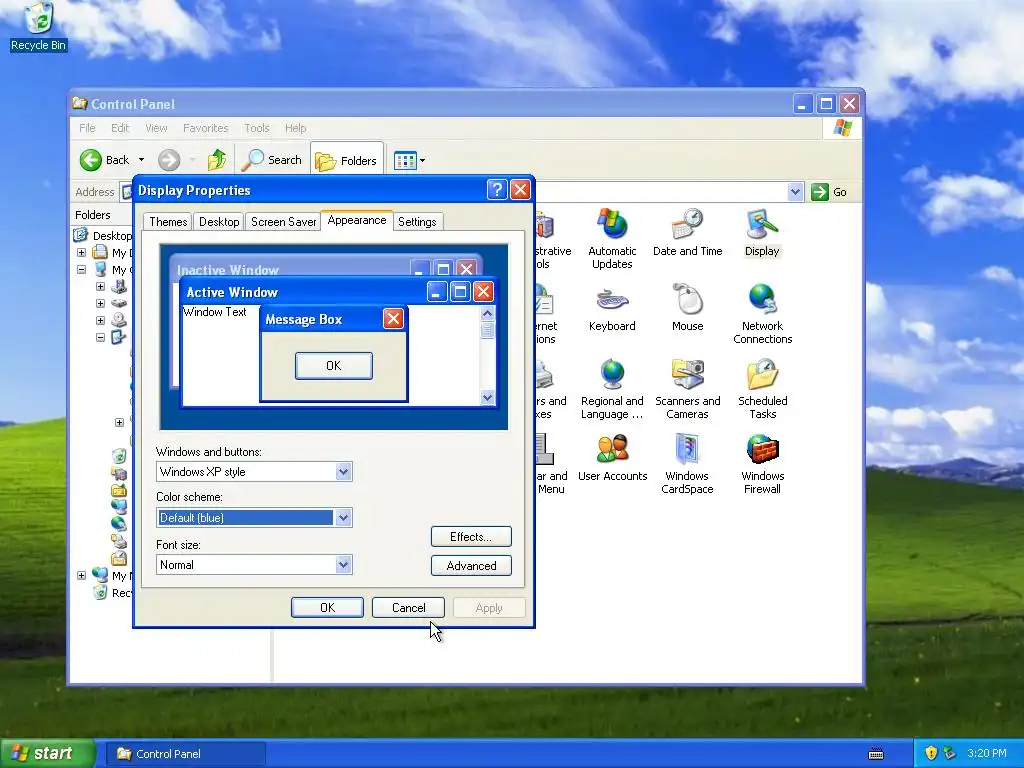Image resolution: width=1024 pixels, height=768 pixels.
Task: Open the Edit menu
Action: (x=120, y=128)
